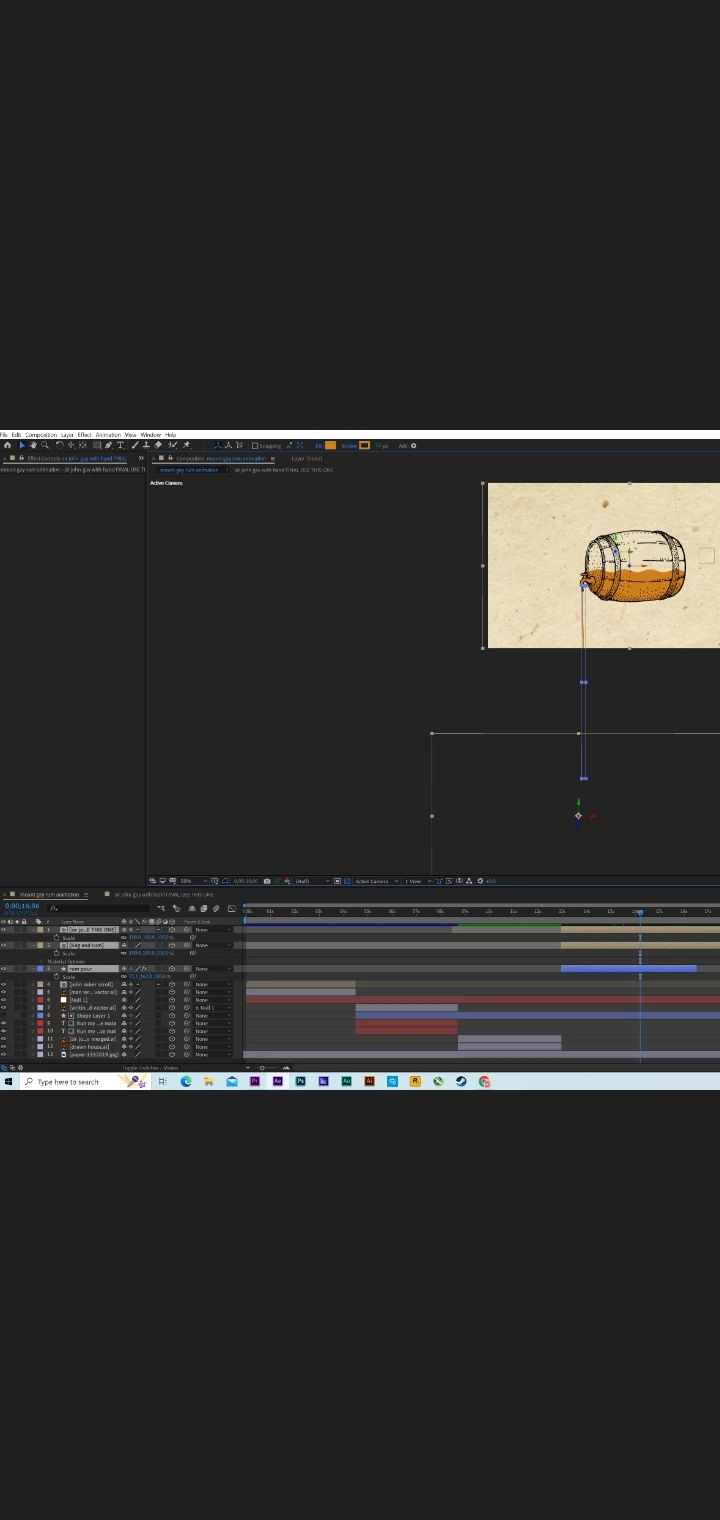Image resolution: width=720 pixels, height=1520 pixels.
Task: Click the Home icon in toolbar
Action: (7, 445)
